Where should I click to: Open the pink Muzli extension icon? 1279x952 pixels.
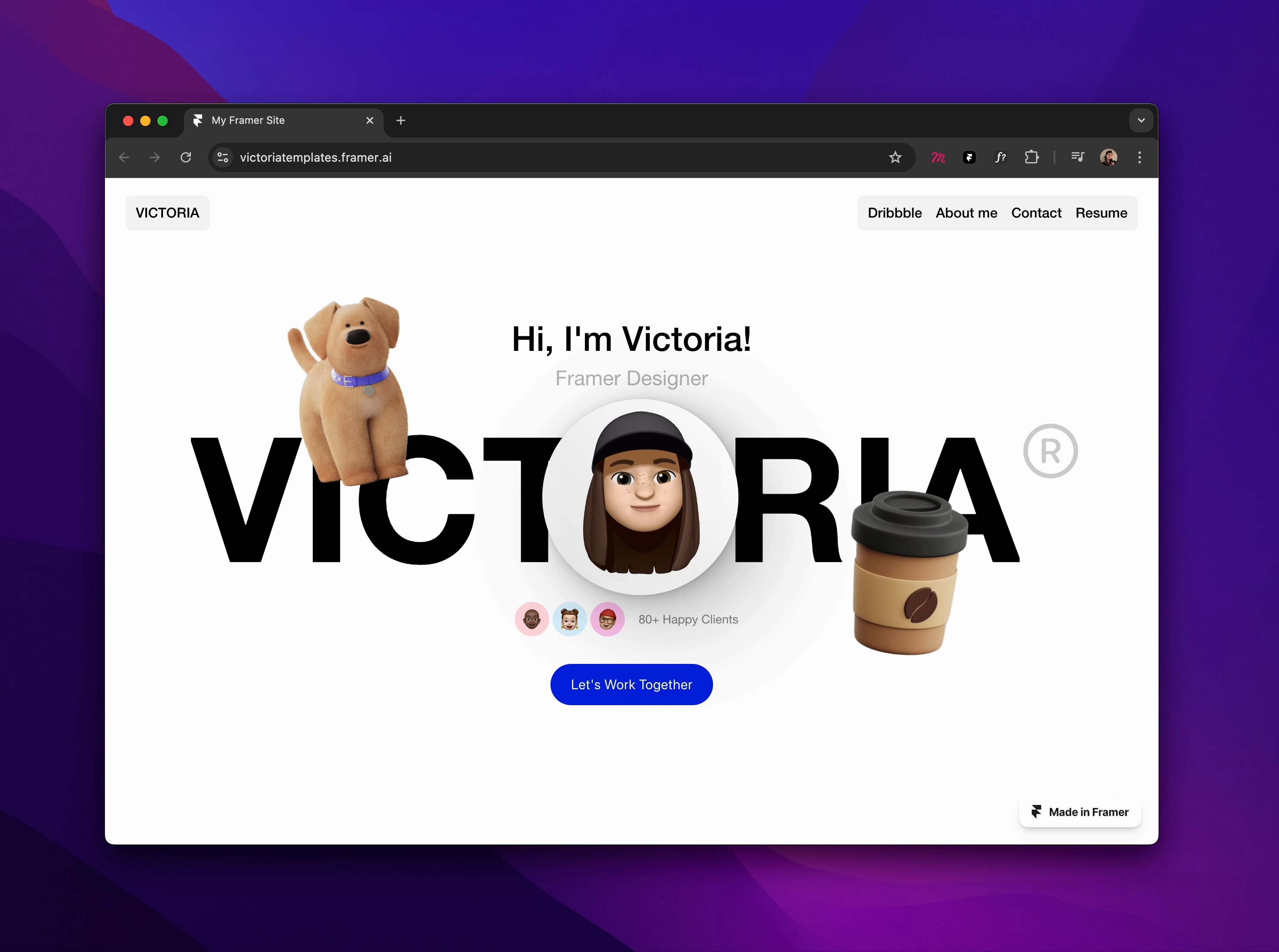[x=938, y=157]
